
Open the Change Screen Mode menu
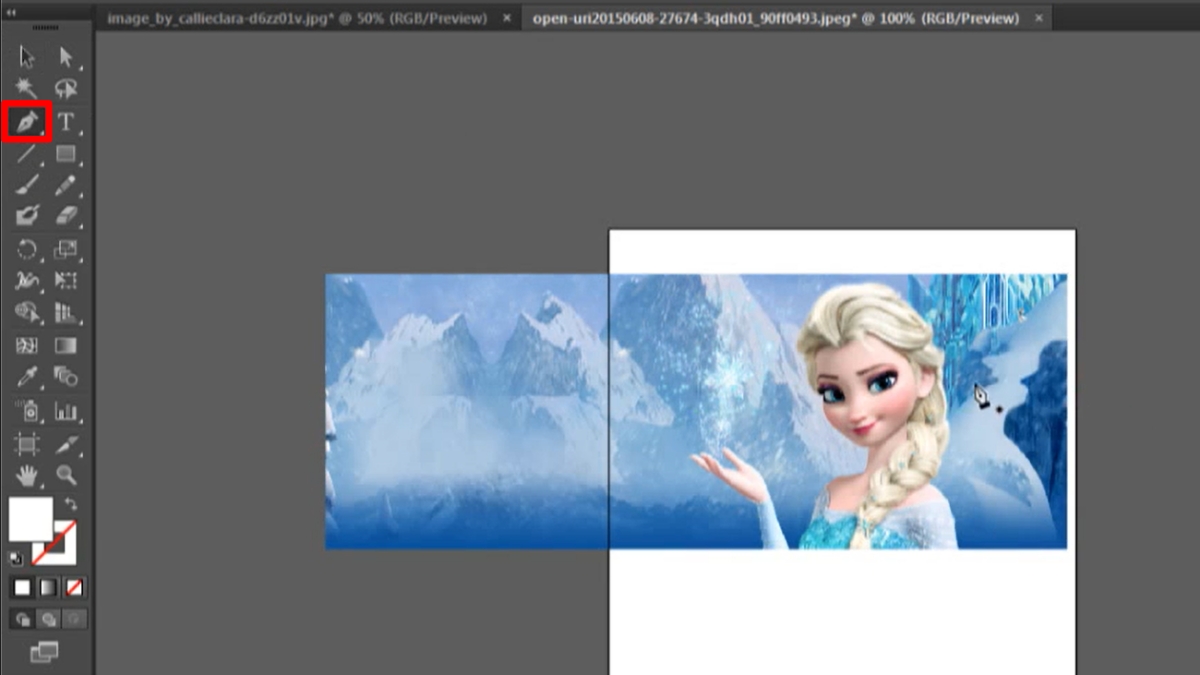tap(44, 652)
